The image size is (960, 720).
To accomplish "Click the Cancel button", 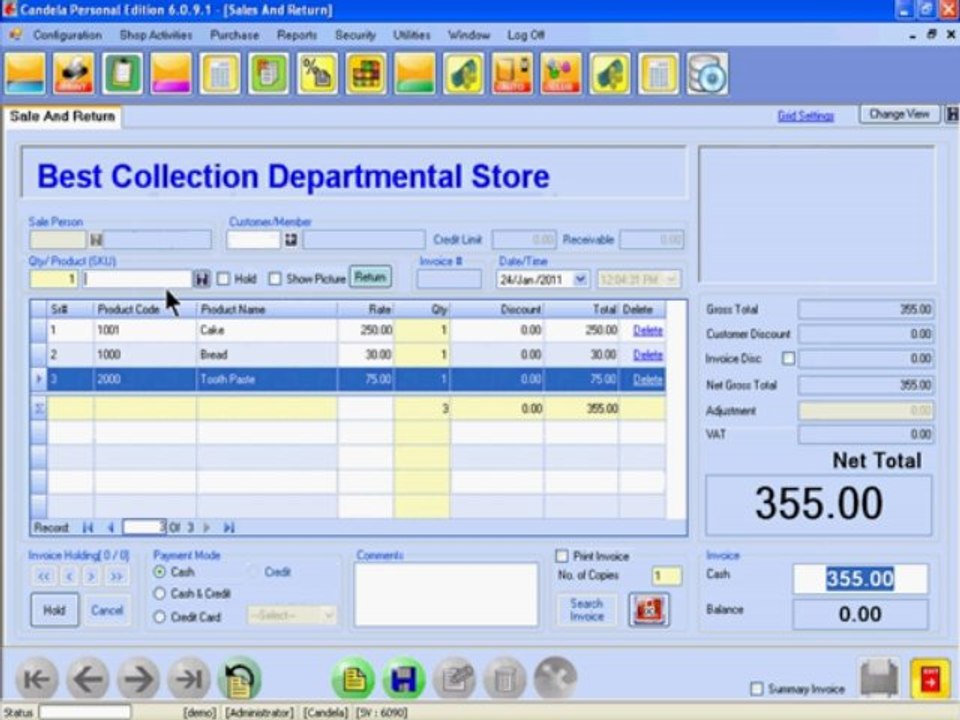I will click(107, 610).
